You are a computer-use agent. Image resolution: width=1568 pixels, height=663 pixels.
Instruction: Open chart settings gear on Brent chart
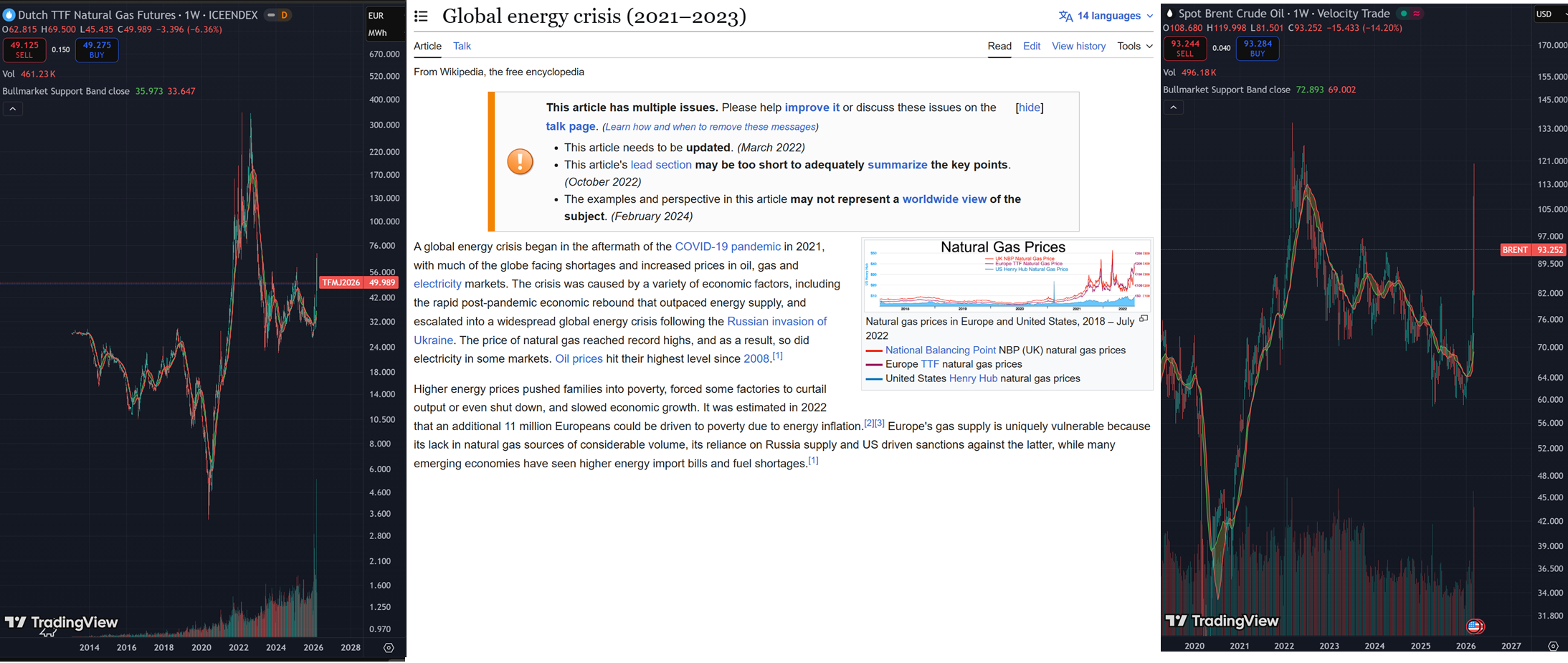point(1553,646)
